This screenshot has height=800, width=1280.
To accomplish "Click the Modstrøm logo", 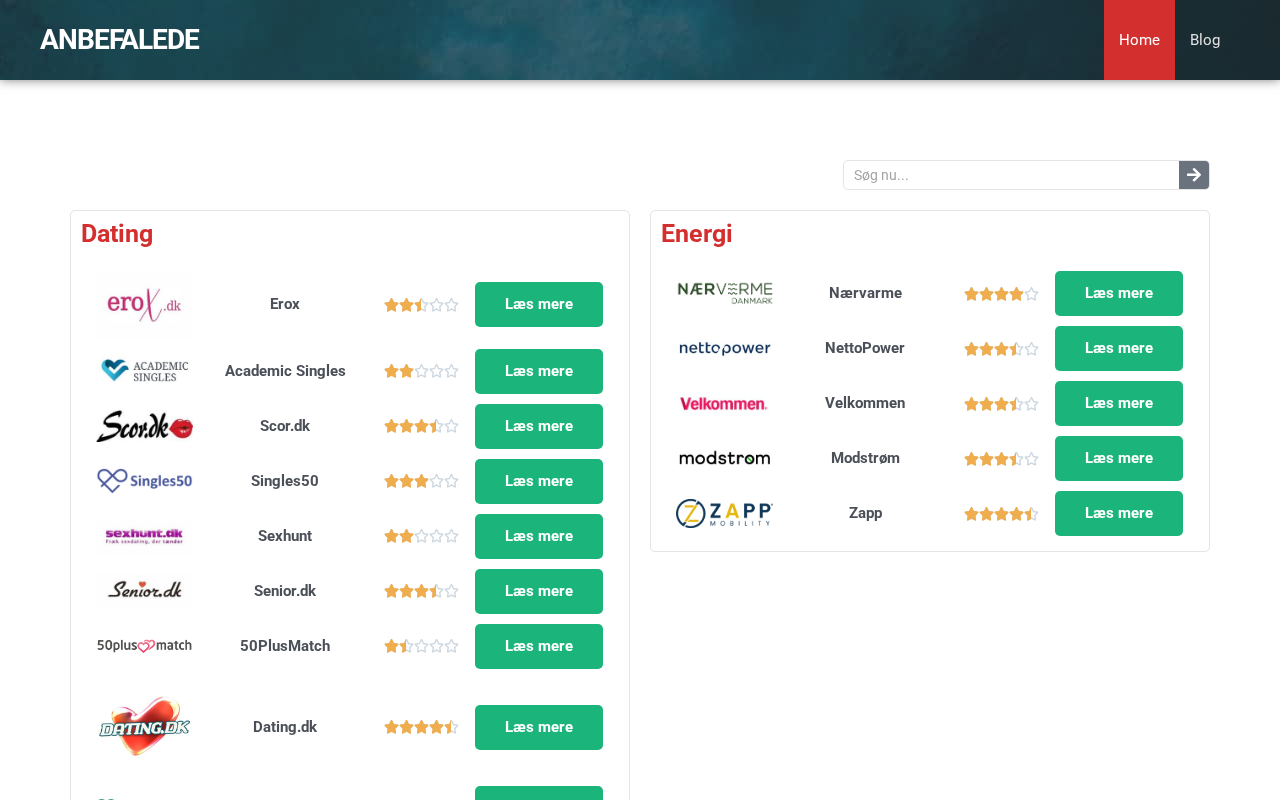I will (x=724, y=459).
